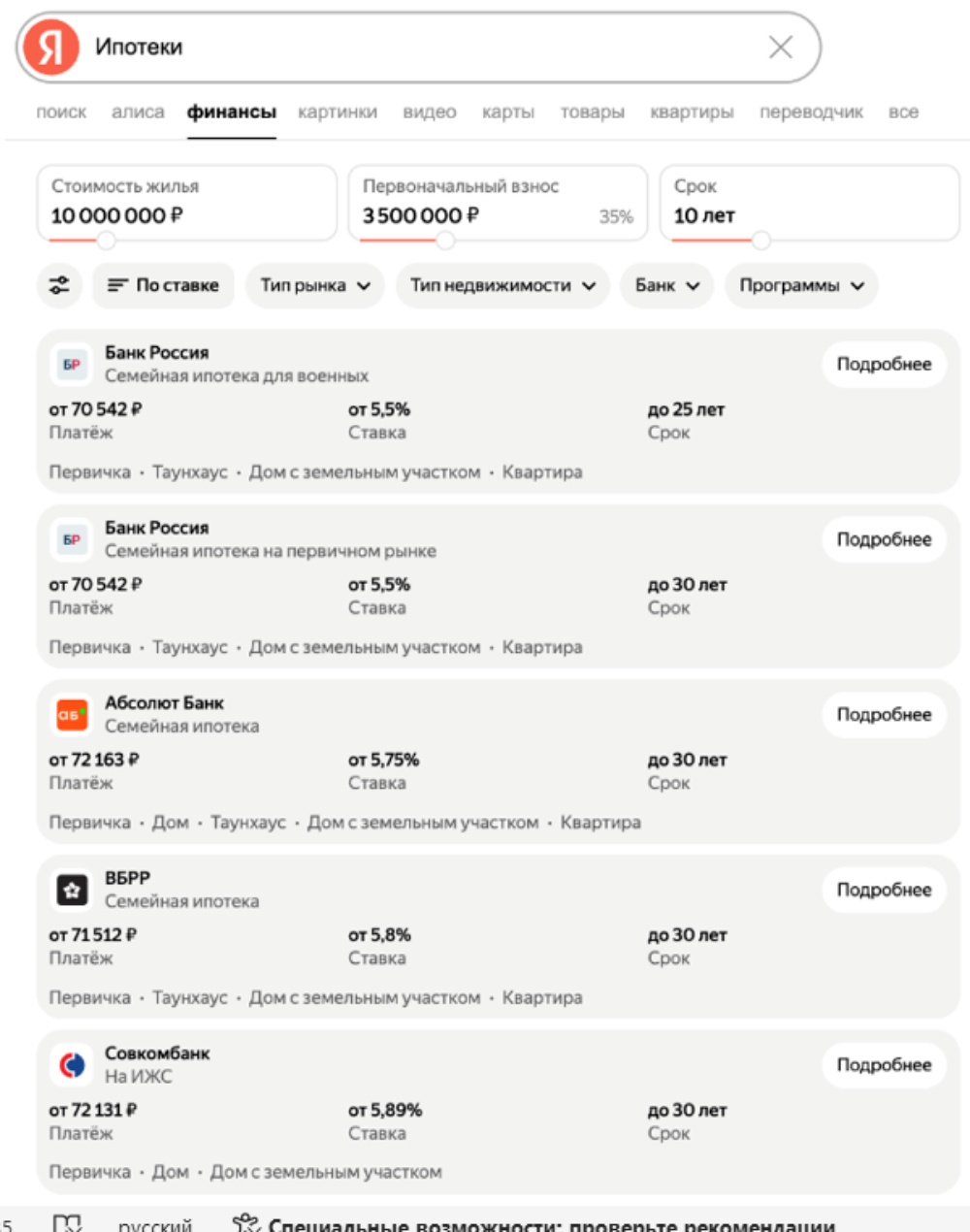
Task: Open the Тип недвижимости dropdown
Action: [502, 285]
